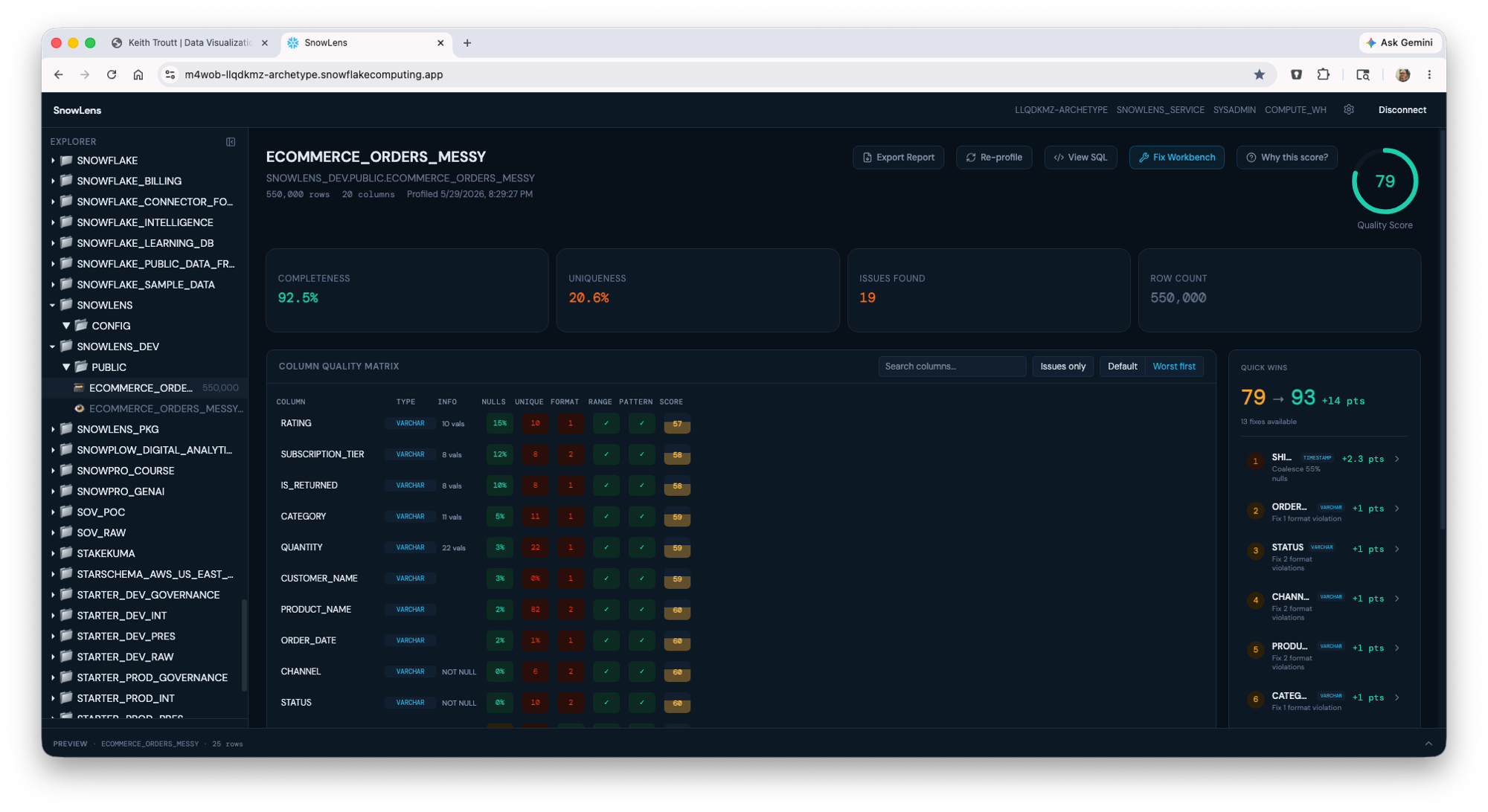
Task: Switch to the SnowLens browser tab
Action: 367,43
